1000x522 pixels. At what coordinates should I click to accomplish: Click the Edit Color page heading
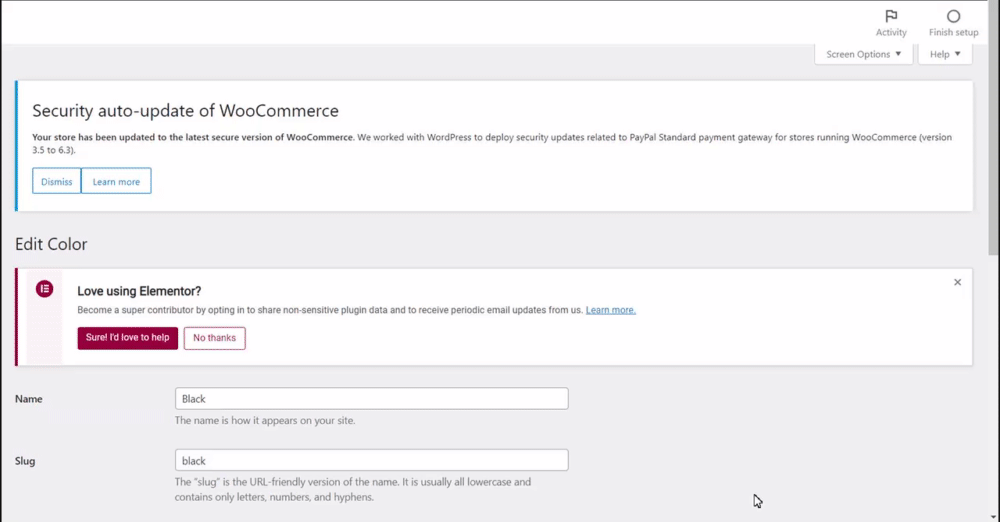tap(51, 244)
